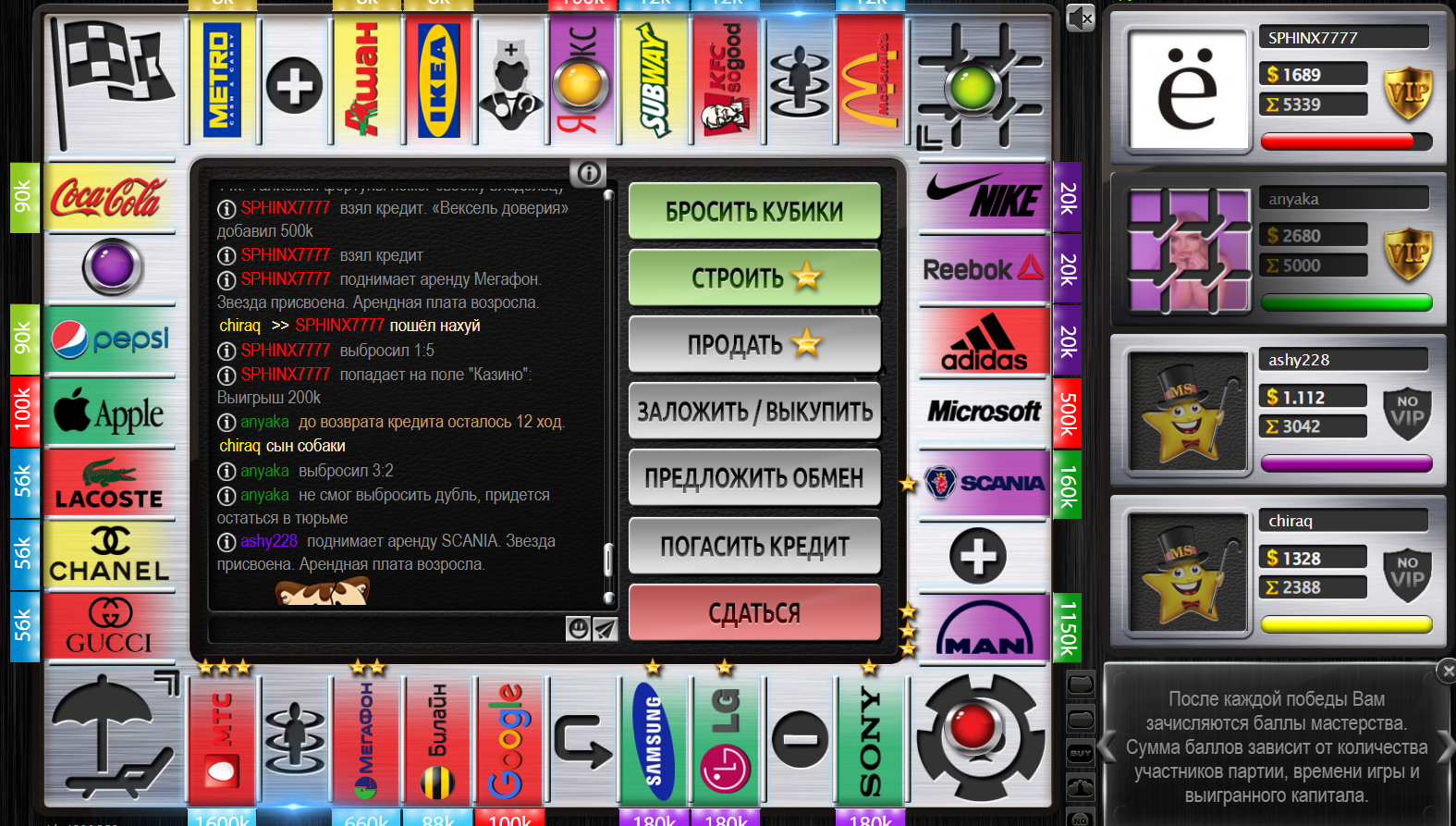Select the МТС board cell

[x=222, y=740]
